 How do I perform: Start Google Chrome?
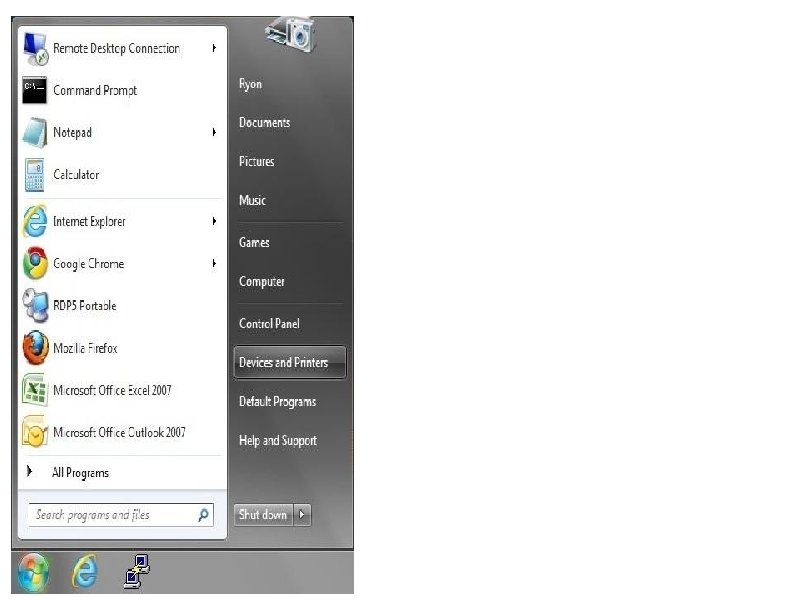pyautogui.click(x=87, y=263)
